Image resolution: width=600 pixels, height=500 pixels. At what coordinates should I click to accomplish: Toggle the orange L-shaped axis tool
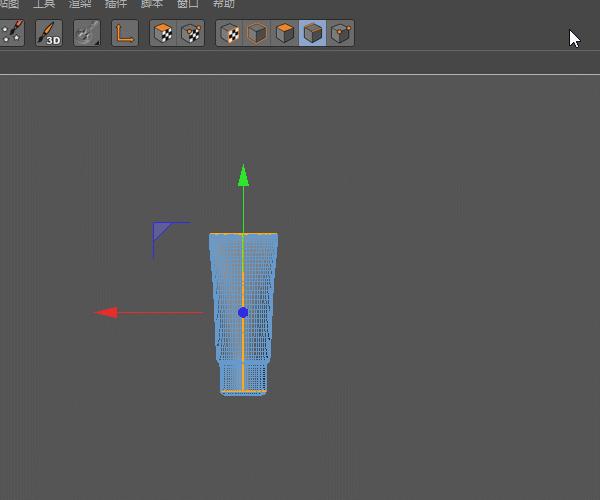pyautogui.click(x=125, y=33)
